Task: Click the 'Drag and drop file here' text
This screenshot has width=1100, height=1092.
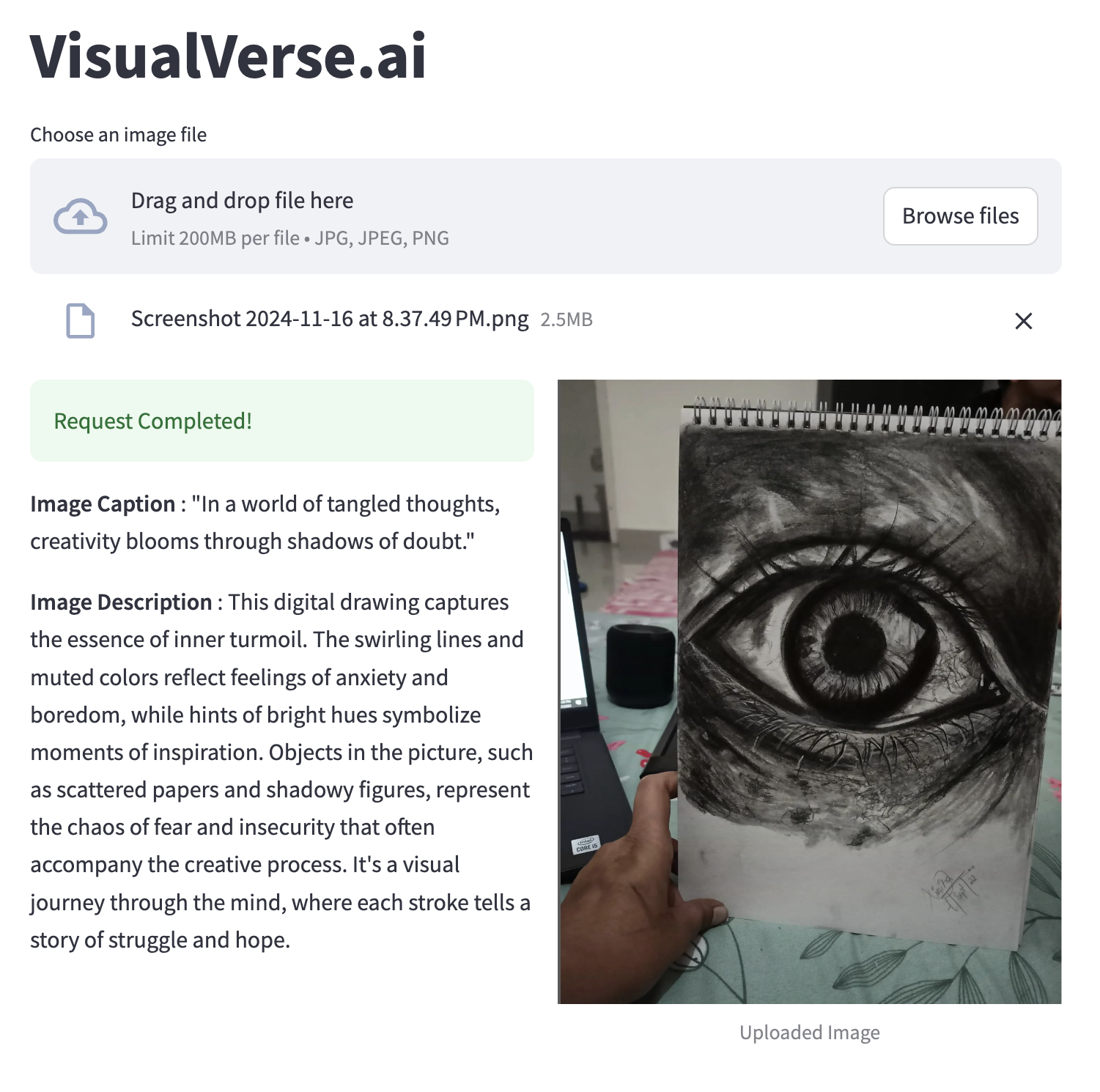Action: coord(242,201)
